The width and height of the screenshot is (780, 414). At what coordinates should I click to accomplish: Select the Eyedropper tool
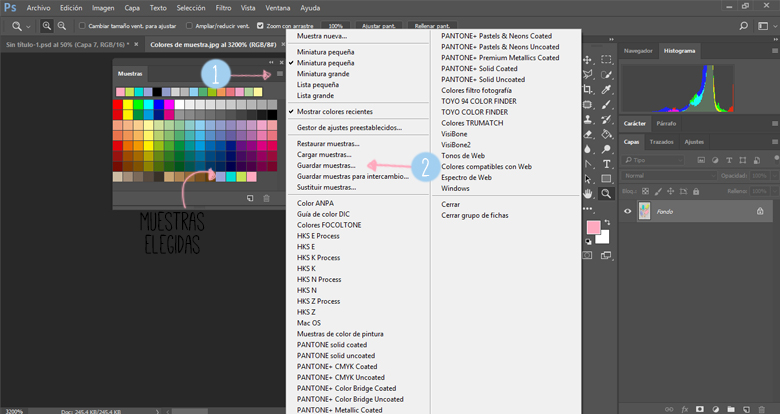point(606,90)
